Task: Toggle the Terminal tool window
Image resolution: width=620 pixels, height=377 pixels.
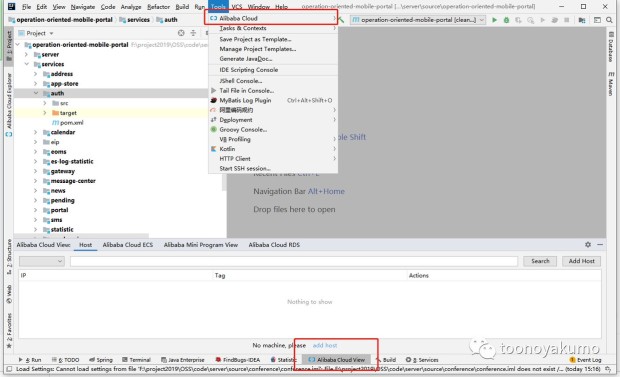Action: pos(136,360)
